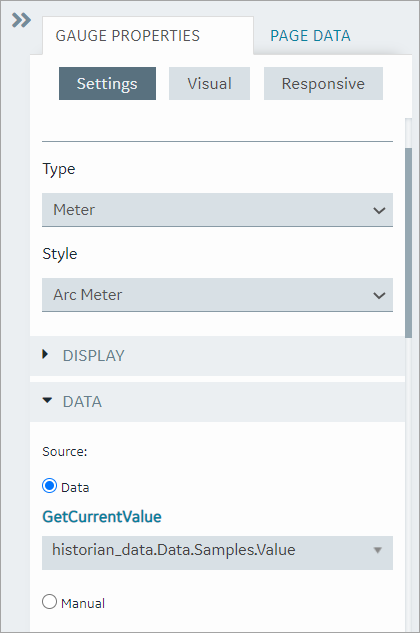Click the chevron arrow in the Arc Meter dropdown
The height and width of the screenshot is (633, 420).
pyautogui.click(x=379, y=295)
